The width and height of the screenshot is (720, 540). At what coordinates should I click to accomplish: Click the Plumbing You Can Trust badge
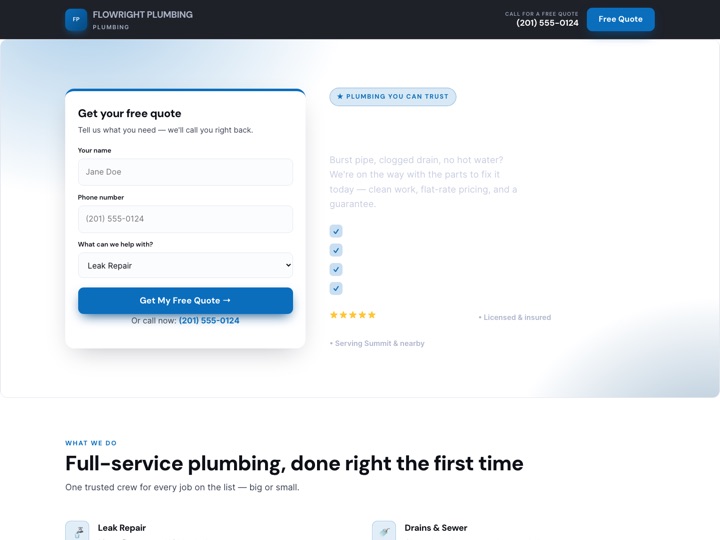(x=393, y=97)
